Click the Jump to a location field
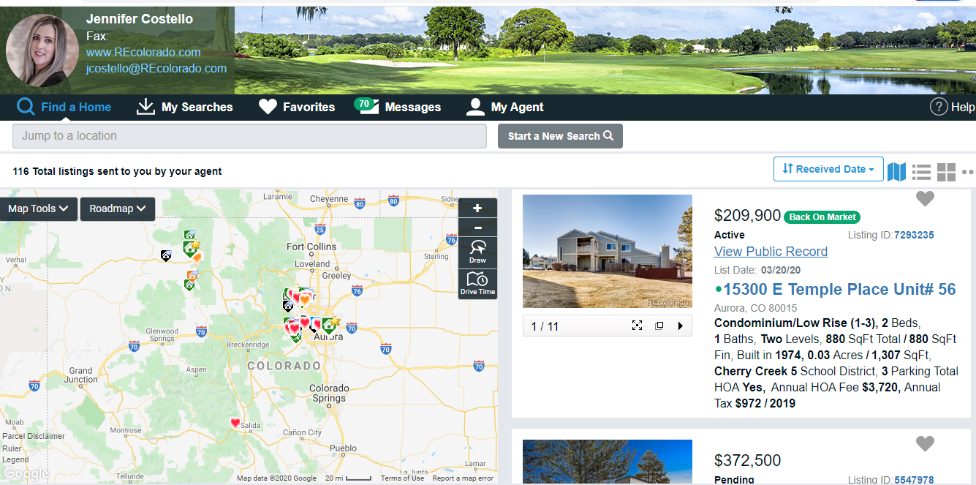Viewport: 976px width, 485px height. click(250, 136)
